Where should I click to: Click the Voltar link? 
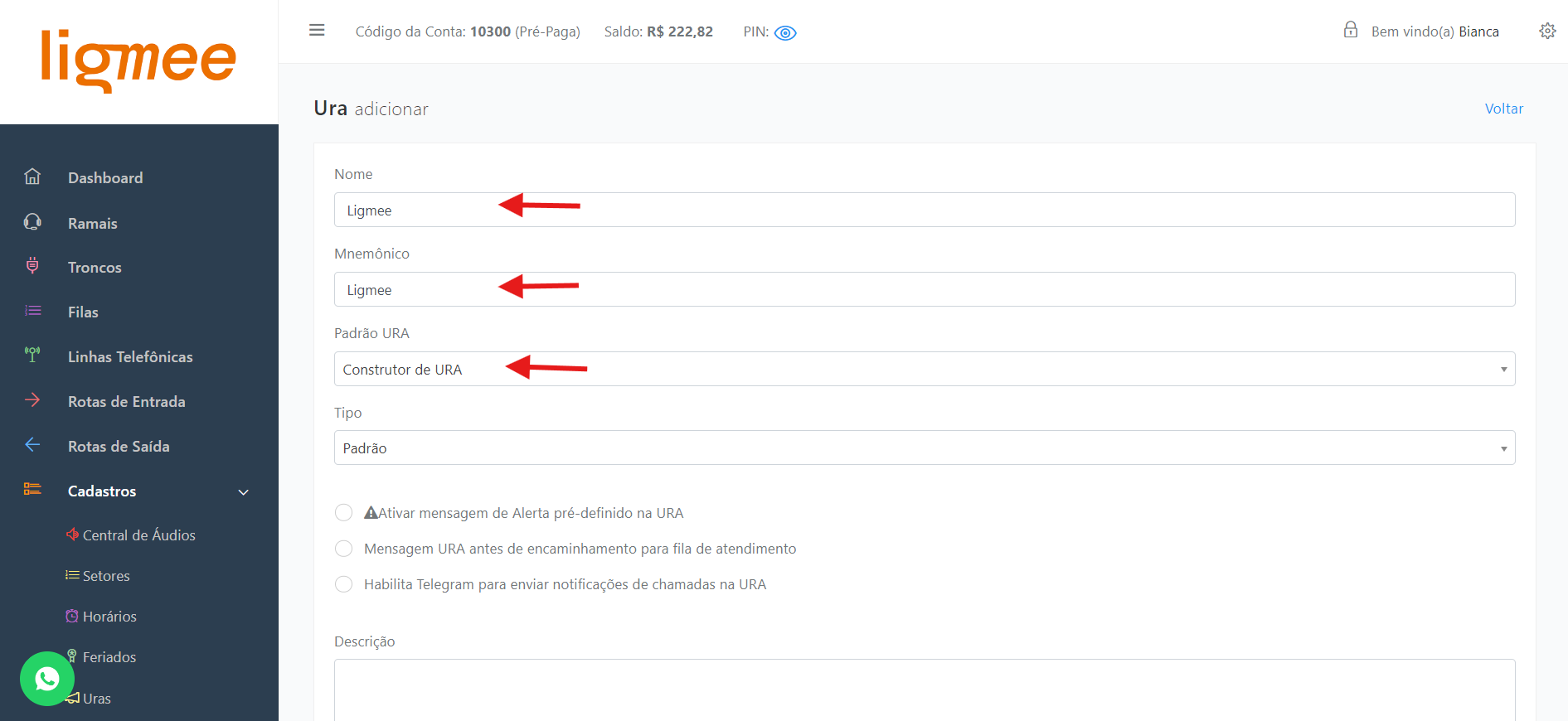coord(1503,109)
